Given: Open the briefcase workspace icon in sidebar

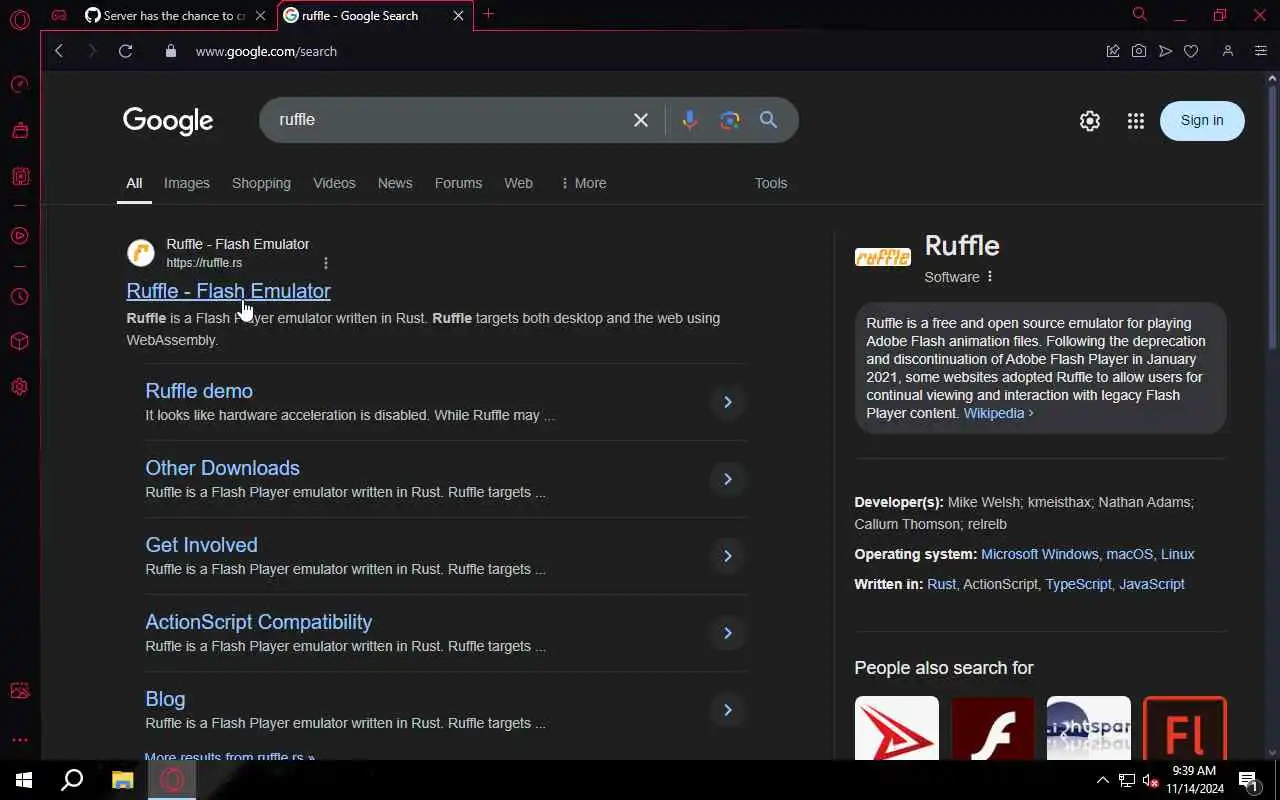Looking at the screenshot, I should 19,130.
